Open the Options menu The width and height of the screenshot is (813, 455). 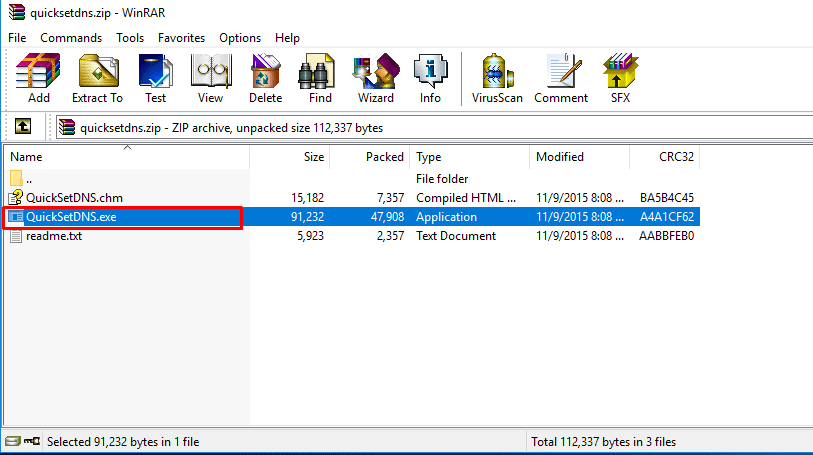click(x=240, y=38)
